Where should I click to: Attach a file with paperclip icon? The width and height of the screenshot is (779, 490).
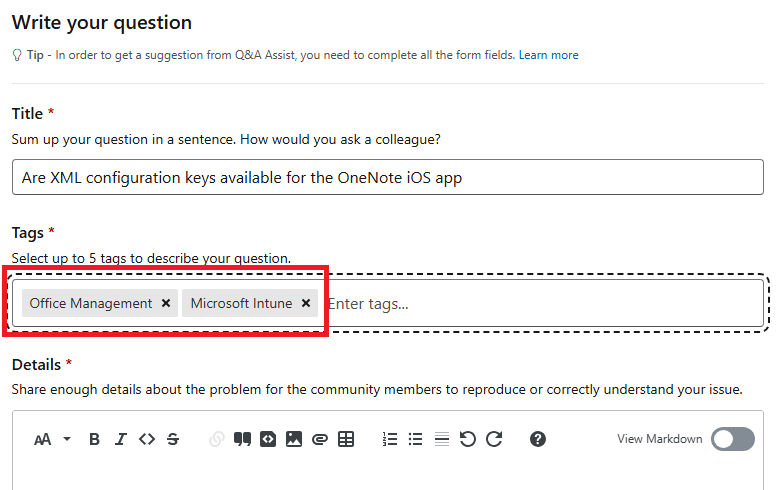(x=320, y=439)
